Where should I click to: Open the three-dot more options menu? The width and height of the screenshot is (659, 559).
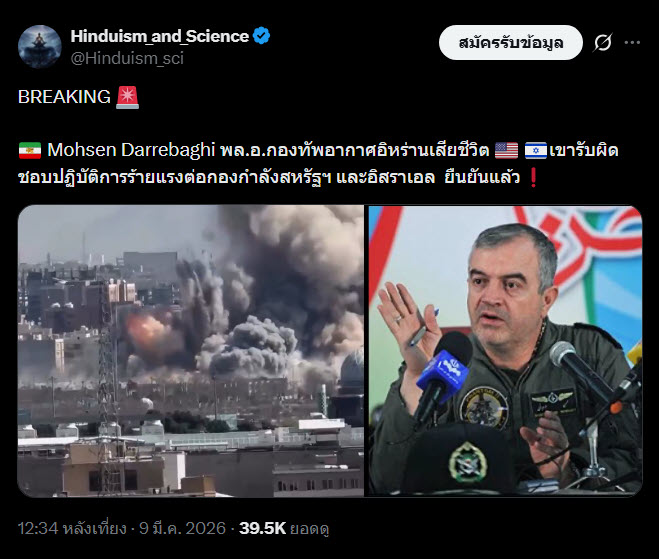coord(632,42)
